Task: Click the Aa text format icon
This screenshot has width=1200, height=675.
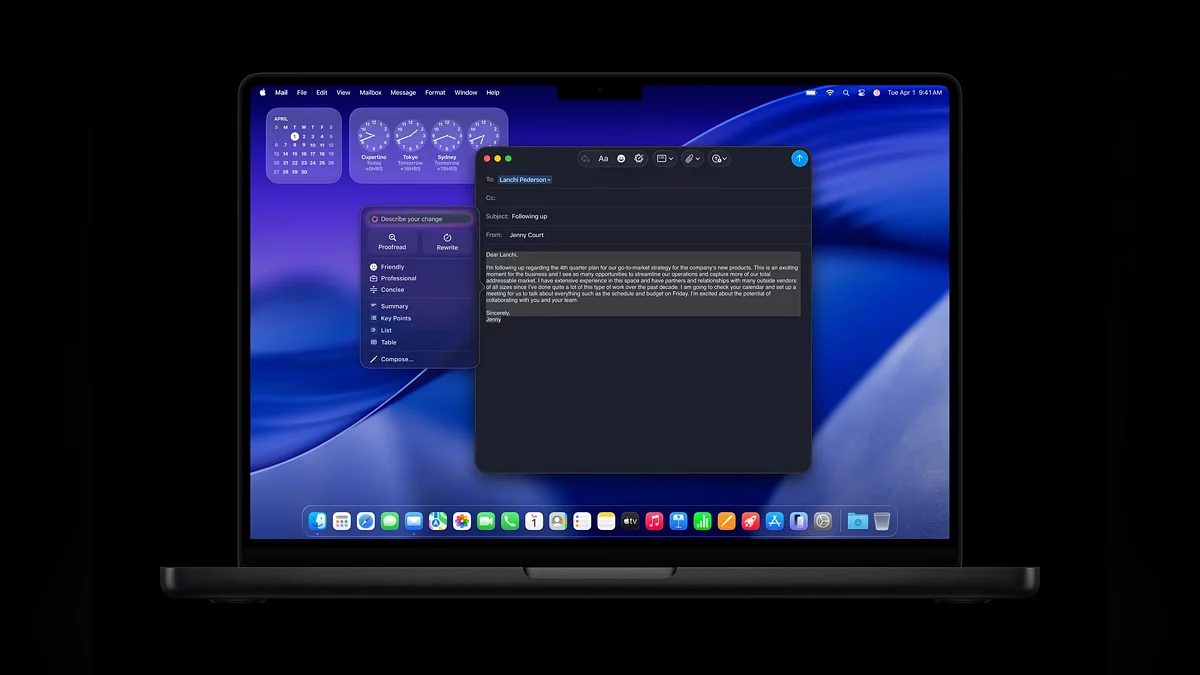Action: [603, 158]
